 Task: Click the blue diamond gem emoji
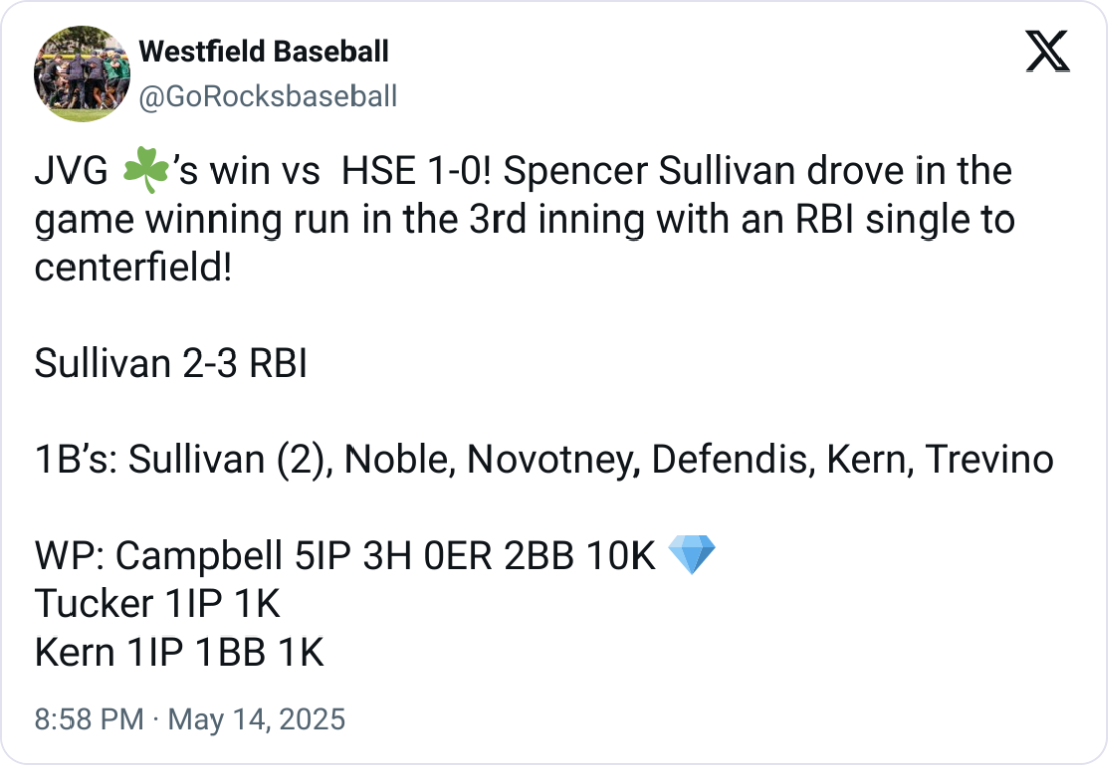(x=691, y=556)
